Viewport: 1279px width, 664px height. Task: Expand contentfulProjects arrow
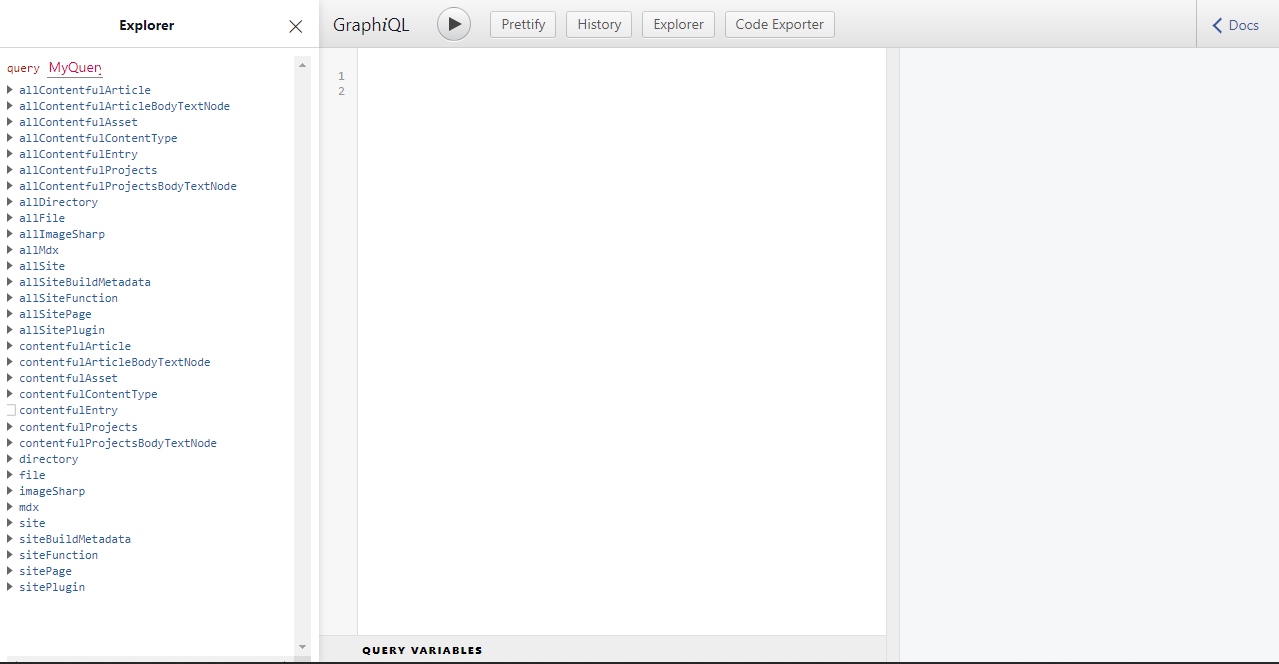pos(10,427)
